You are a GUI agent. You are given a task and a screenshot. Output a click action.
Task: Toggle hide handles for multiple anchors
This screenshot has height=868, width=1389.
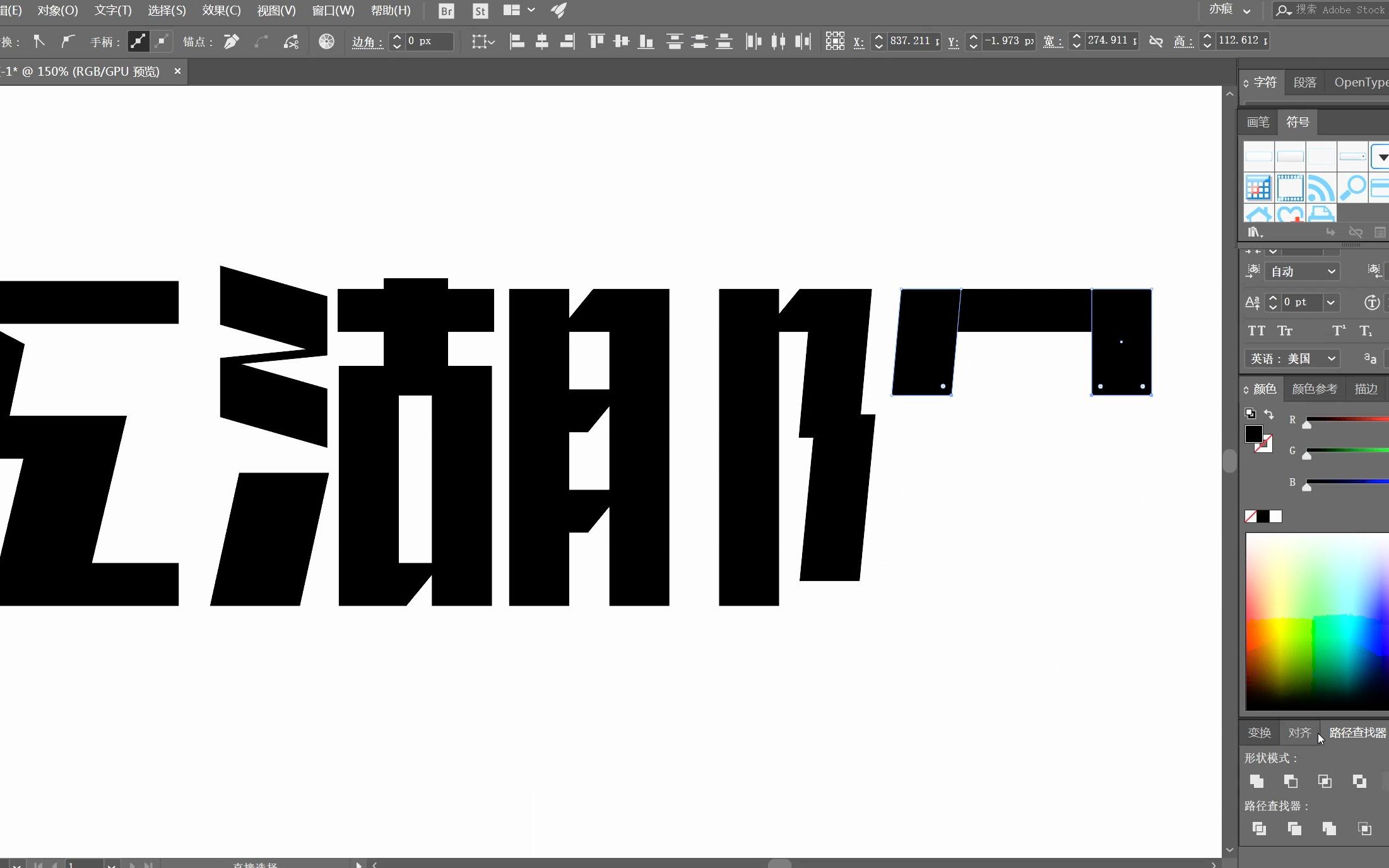click(162, 42)
